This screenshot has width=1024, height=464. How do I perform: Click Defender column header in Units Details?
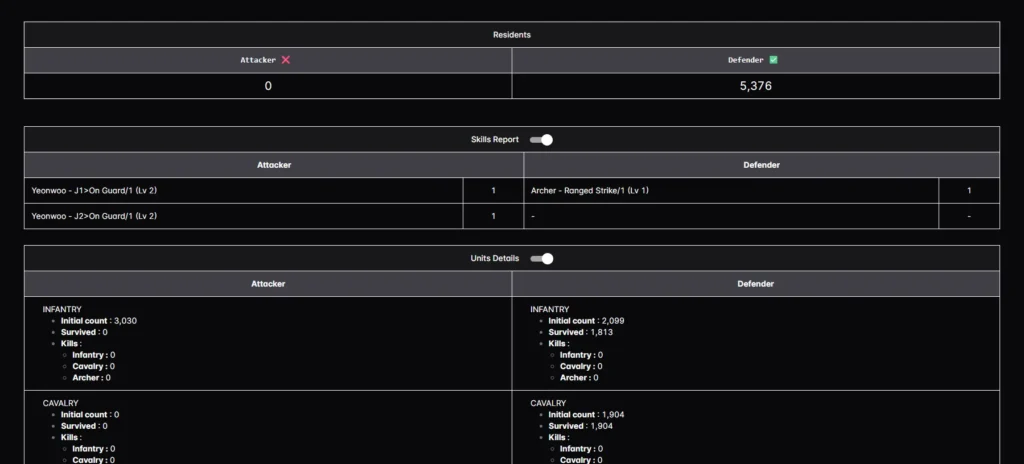pyautogui.click(x=755, y=284)
